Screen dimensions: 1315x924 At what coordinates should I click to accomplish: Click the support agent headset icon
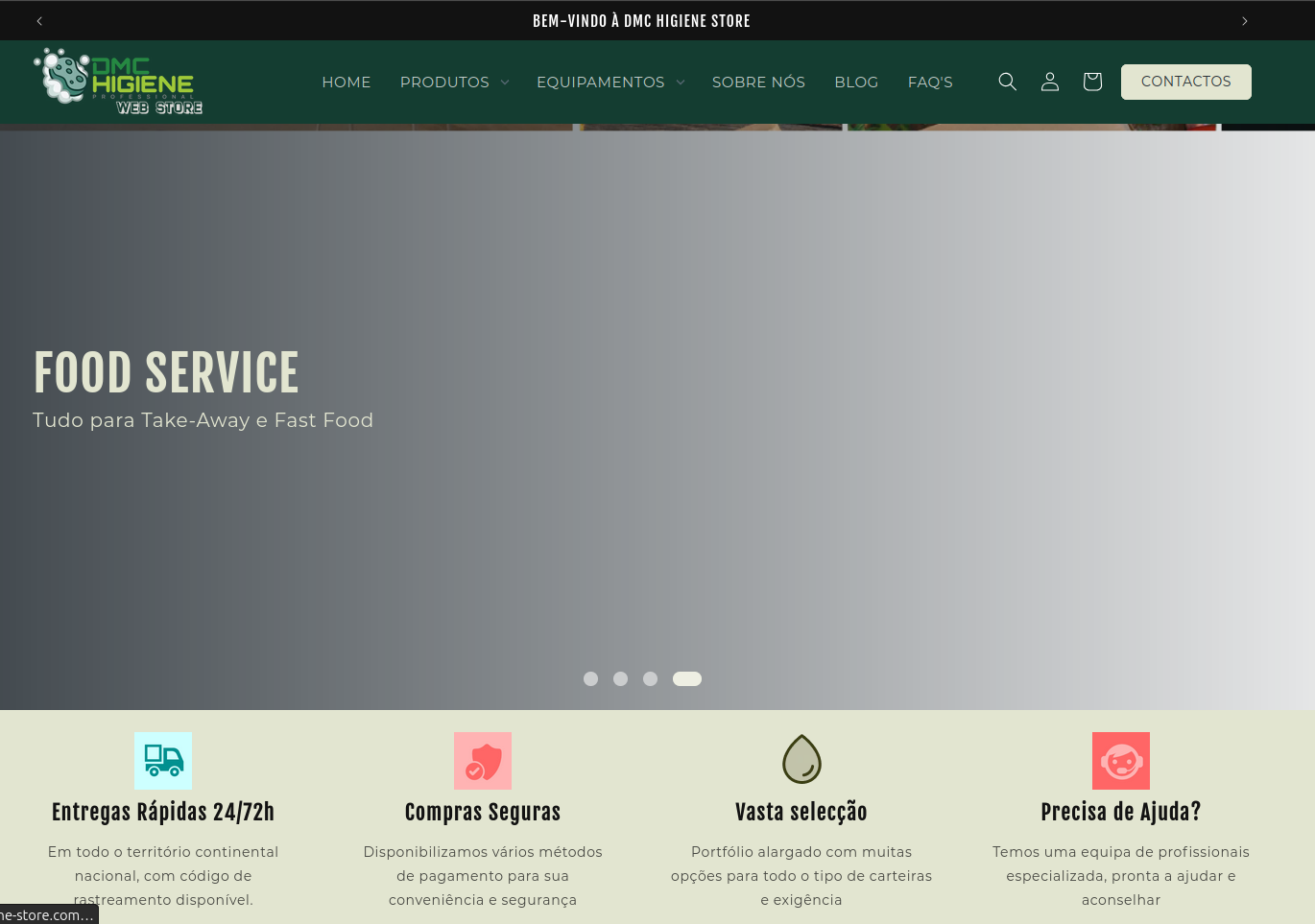click(x=1120, y=761)
